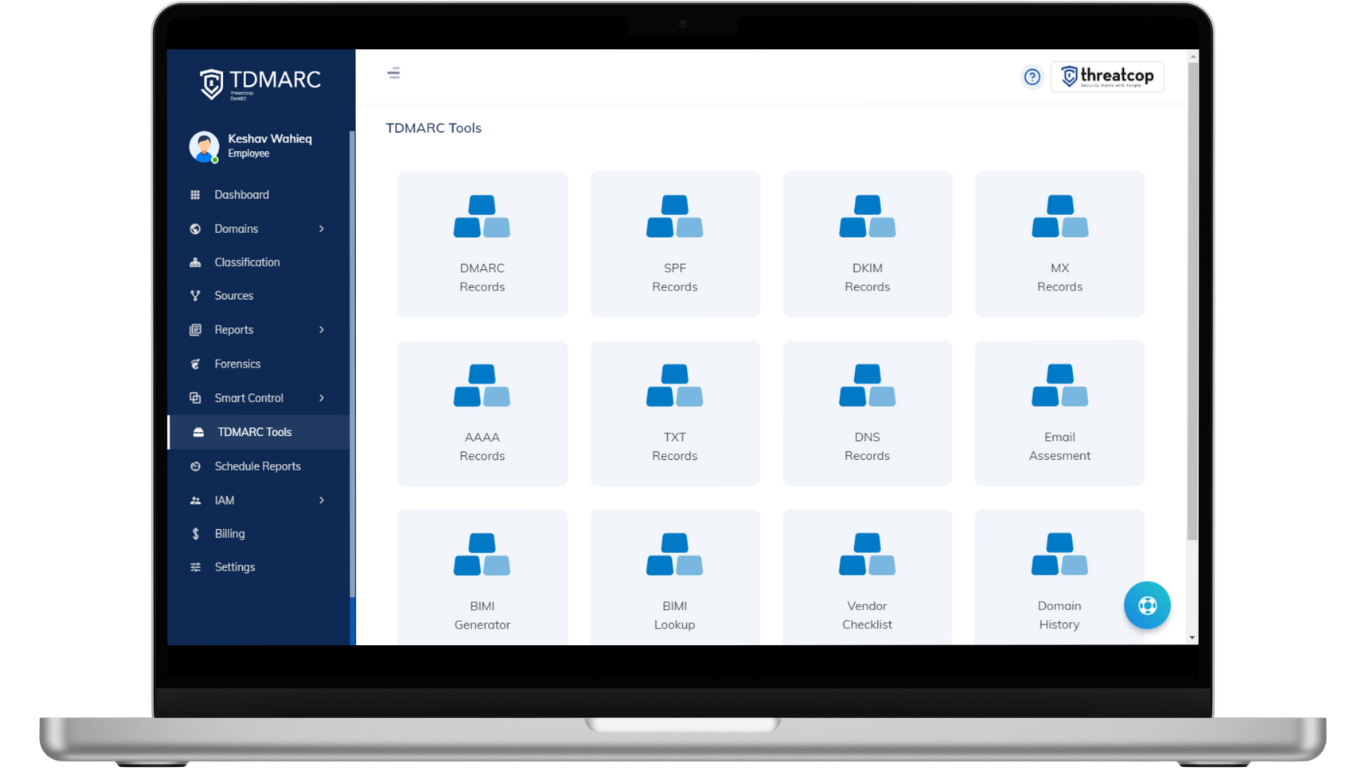Open the Settings sidebar item
The width and height of the screenshot is (1366, 768).
coord(234,567)
